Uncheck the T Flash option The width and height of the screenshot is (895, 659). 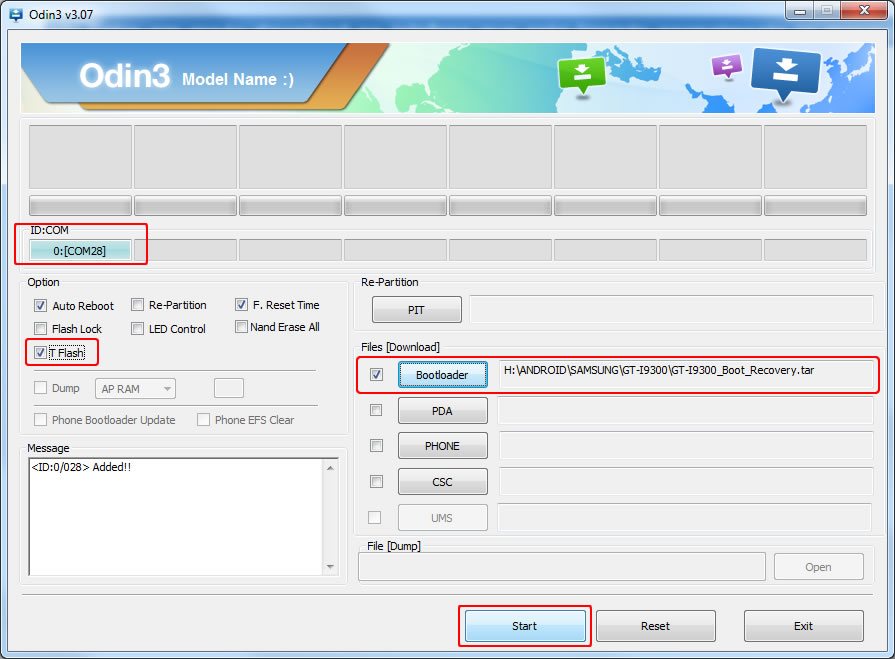click(40, 353)
